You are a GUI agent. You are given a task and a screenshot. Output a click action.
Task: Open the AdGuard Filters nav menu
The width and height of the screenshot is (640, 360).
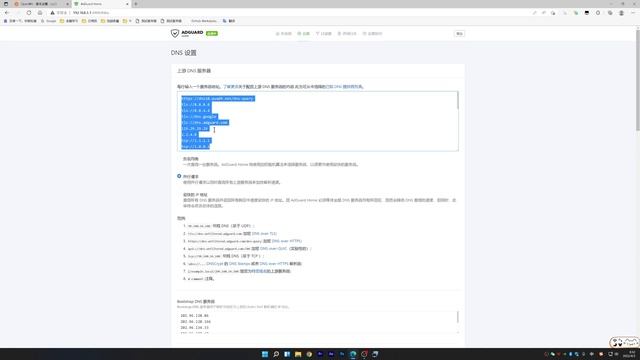coord(323,33)
